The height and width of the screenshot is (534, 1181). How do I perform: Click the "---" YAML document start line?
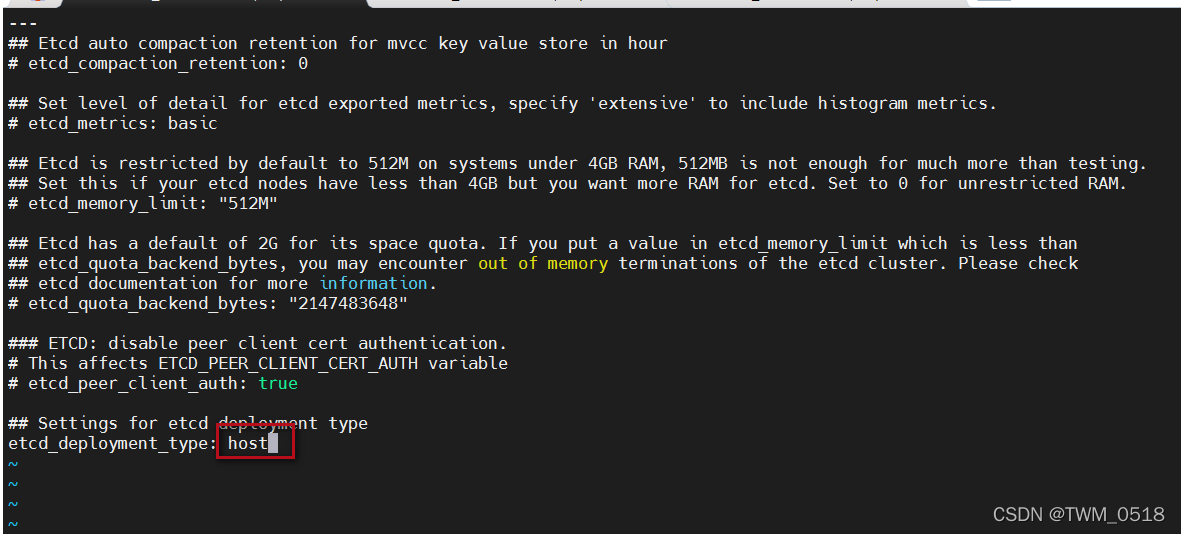[x=22, y=23]
